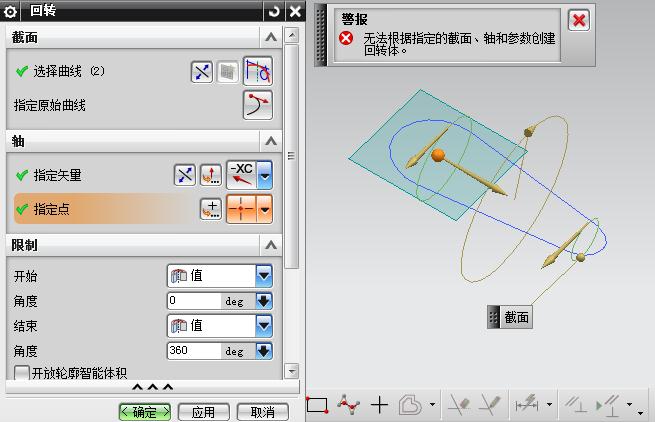
Task: Open the Vector dialog icon
Action: pyautogui.click(x=211, y=175)
